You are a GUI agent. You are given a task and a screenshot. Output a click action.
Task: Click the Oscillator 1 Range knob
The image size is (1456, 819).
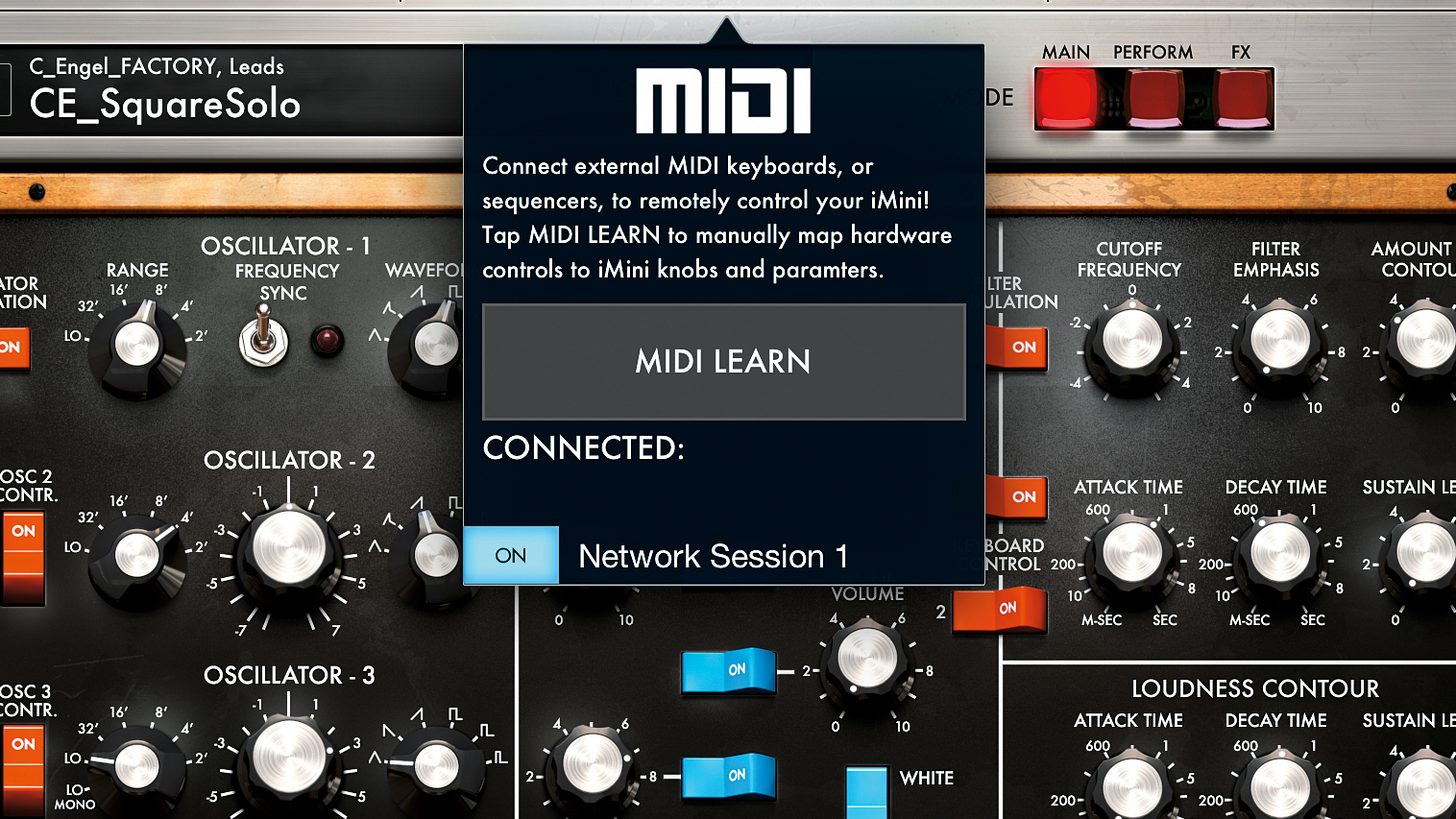click(x=137, y=346)
